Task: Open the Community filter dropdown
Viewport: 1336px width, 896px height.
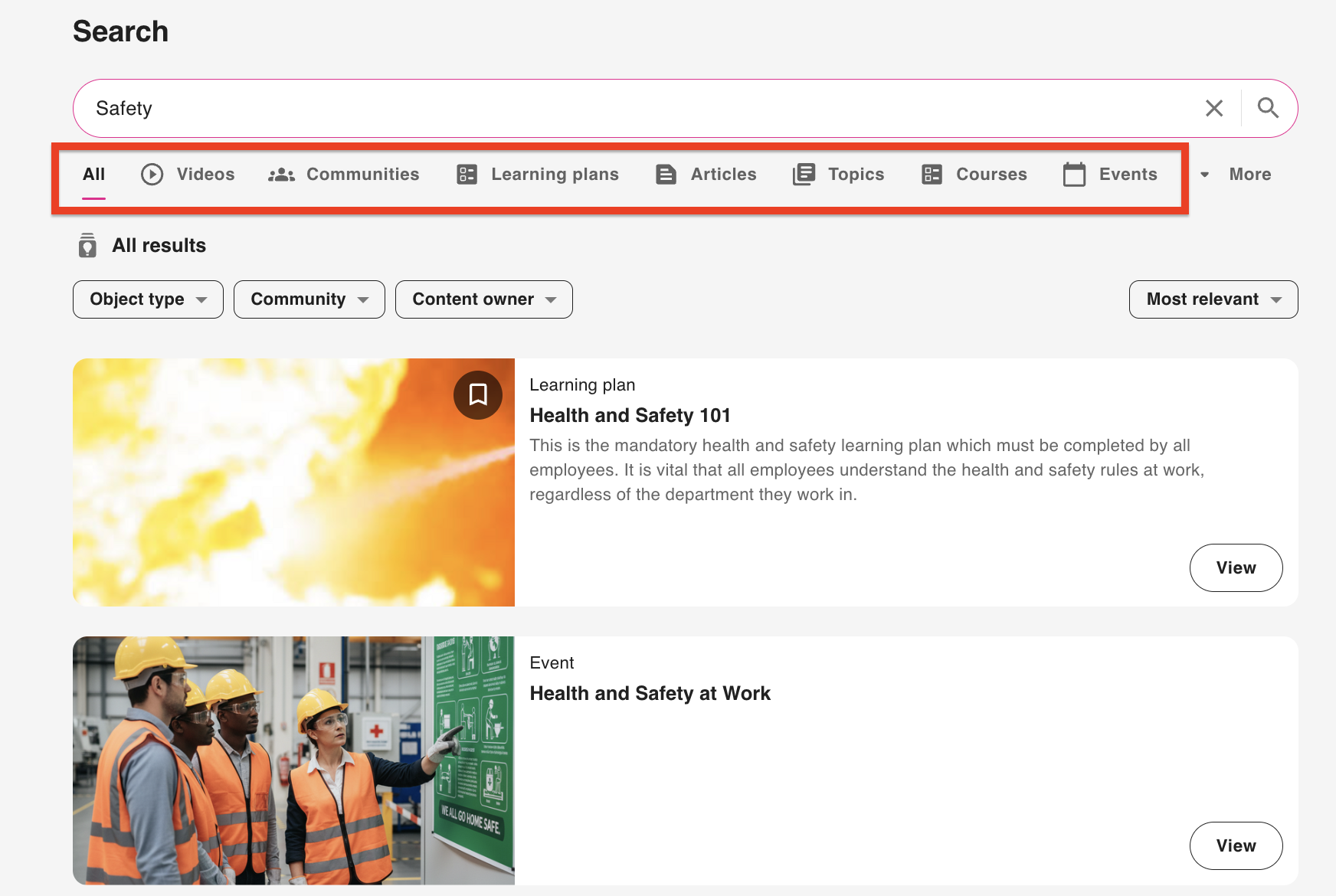Action: (309, 299)
